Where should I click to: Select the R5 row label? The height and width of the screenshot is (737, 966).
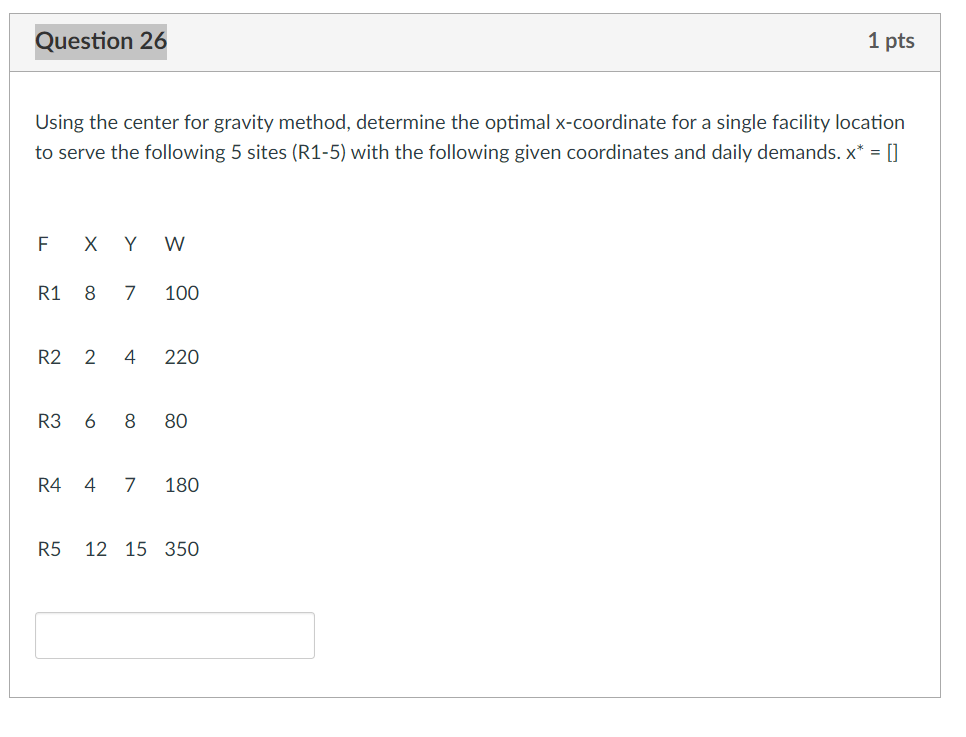[x=49, y=549]
